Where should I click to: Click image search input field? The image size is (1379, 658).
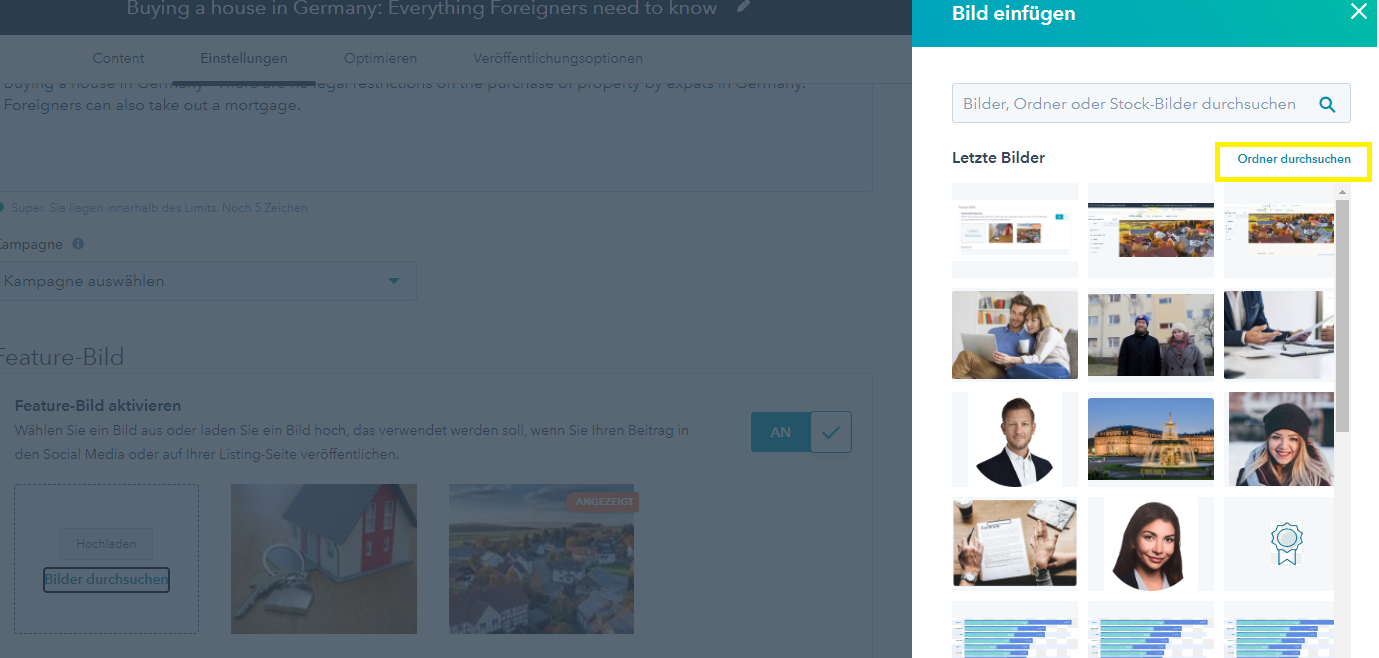tap(1135, 104)
